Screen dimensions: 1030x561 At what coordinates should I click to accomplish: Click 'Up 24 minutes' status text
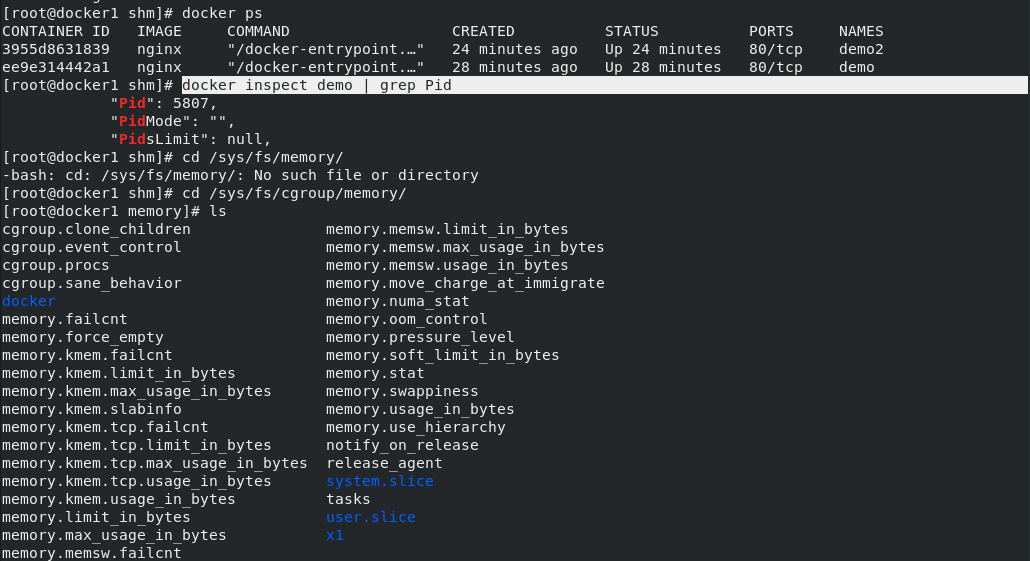point(663,49)
